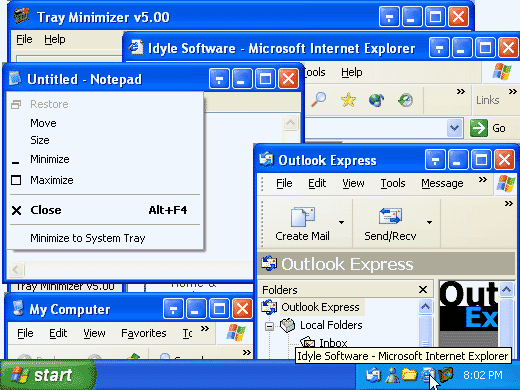Click the My Computer title bar icon
520x390 pixels.
click(18, 308)
